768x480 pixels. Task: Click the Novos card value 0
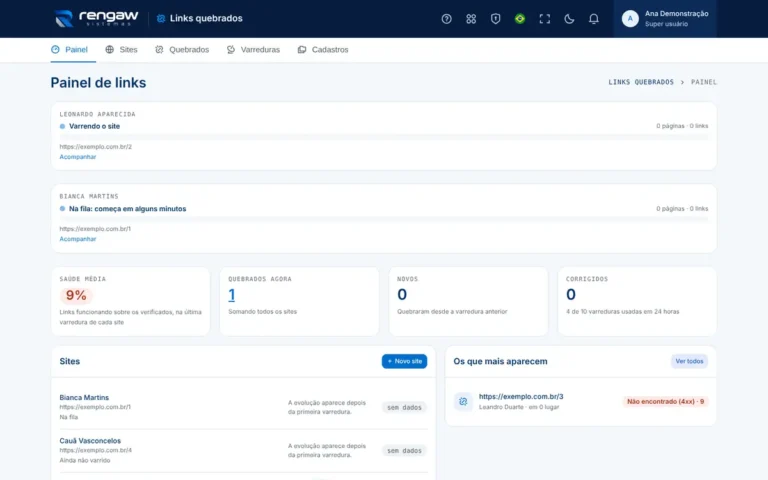coord(402,294)
